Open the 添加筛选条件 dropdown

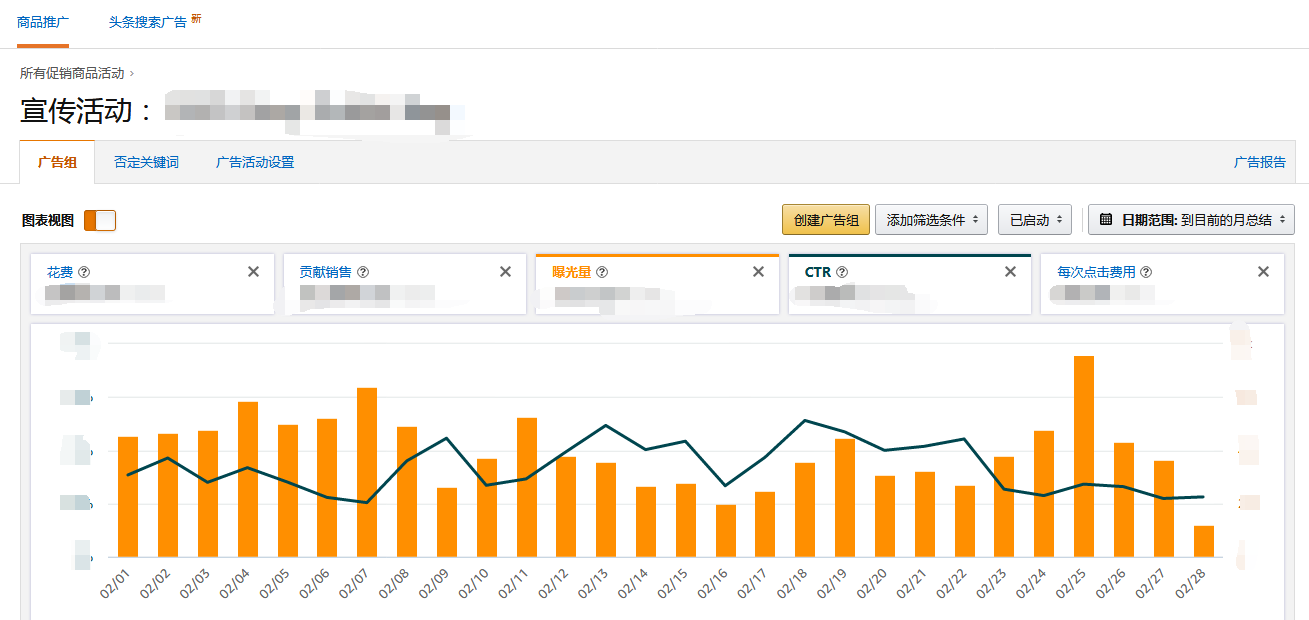pos(931,219)
